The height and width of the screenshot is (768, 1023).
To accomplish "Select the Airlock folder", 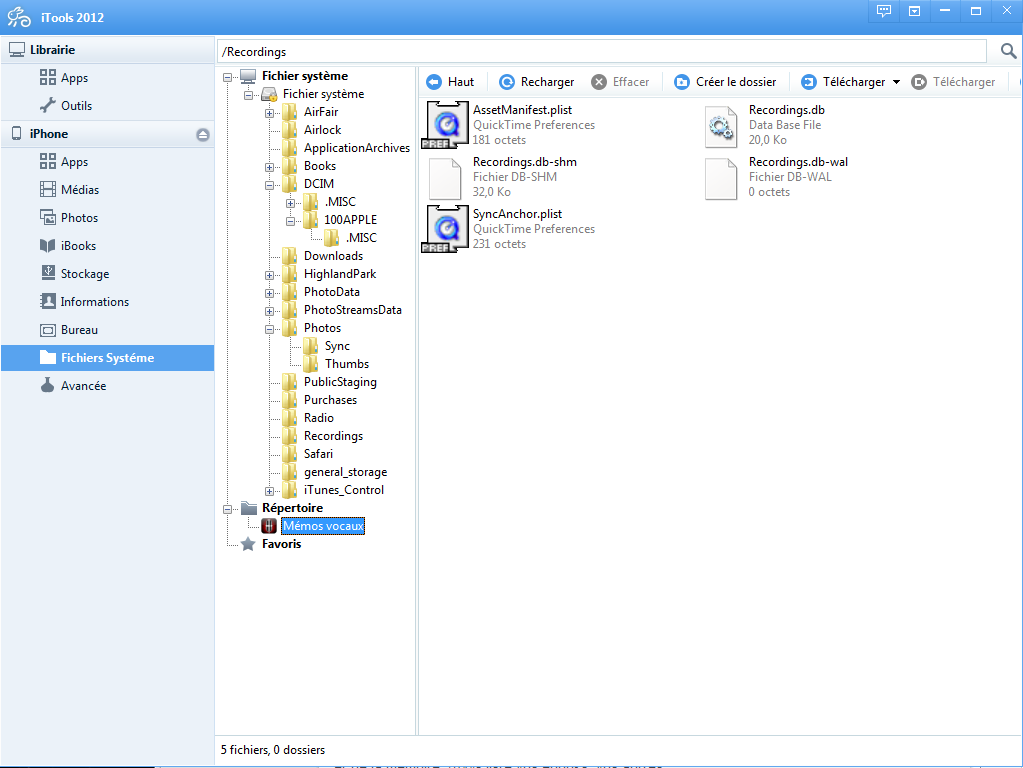I will pyautogui.click(x=322, y=130).
